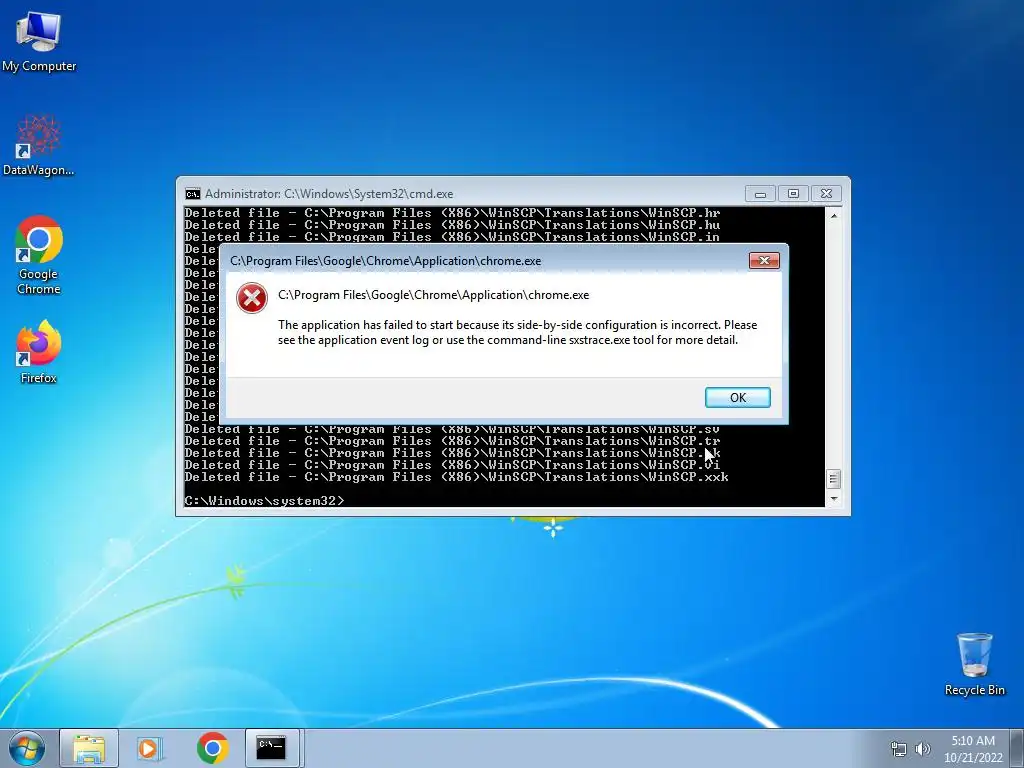Viewport: 1024px width, 768px height.
Task: Maximize the cmd.exe window
Action: 793,194
